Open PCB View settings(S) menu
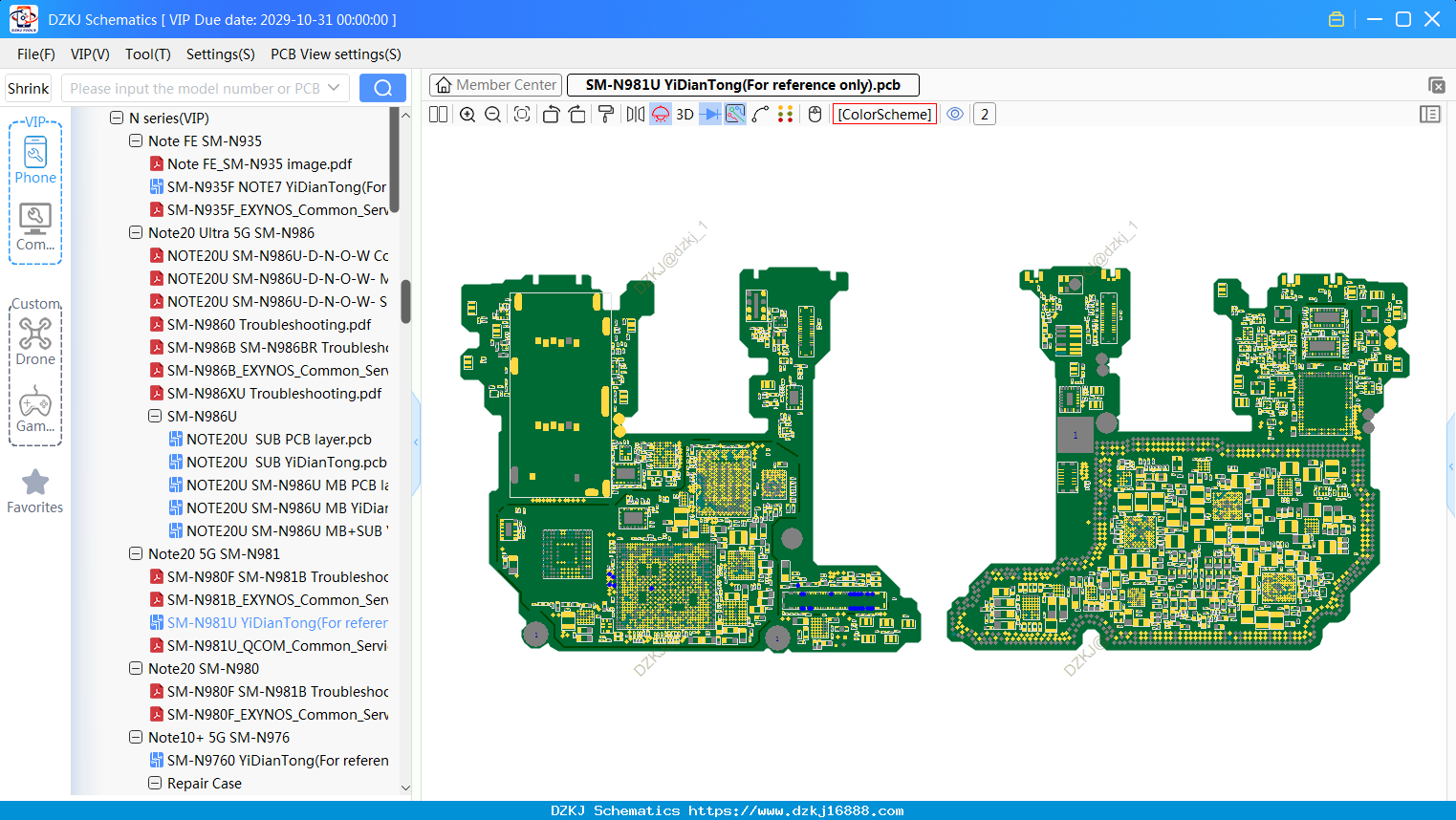This screenshot has width=1456, height=820. [x=336, y=54]
